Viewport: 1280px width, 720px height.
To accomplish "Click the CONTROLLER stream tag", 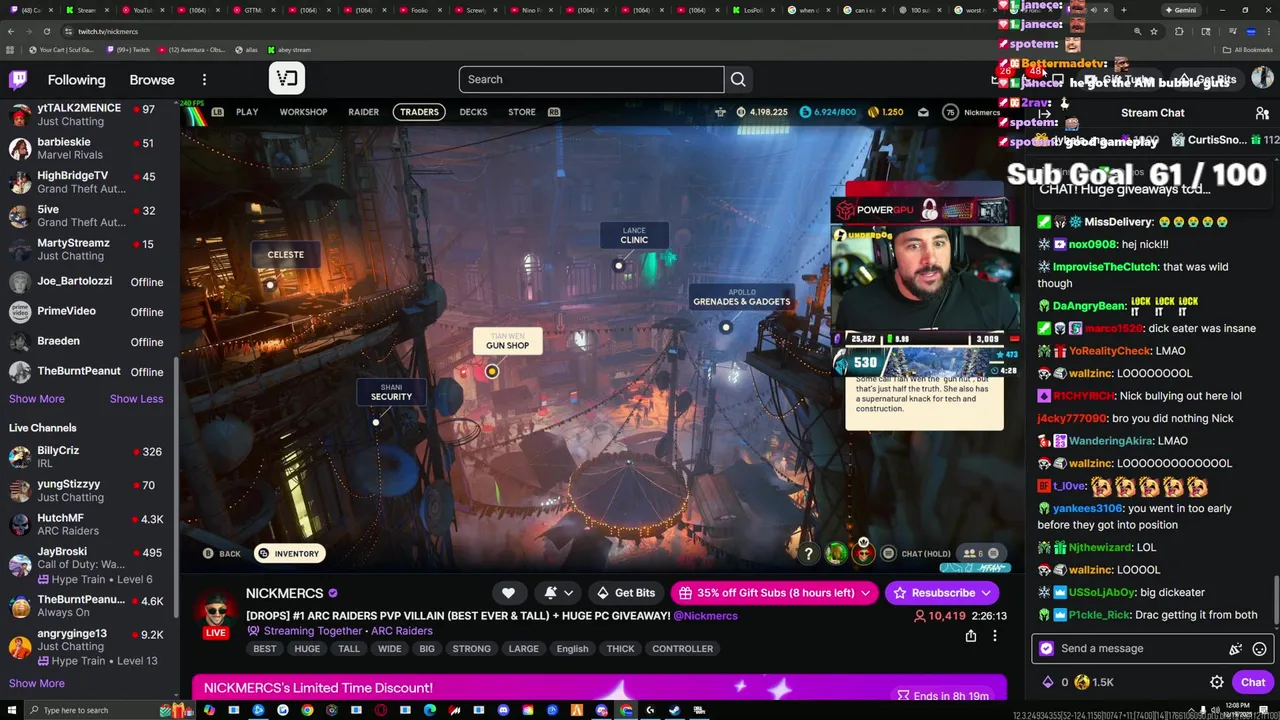I will tap(682, 649).
